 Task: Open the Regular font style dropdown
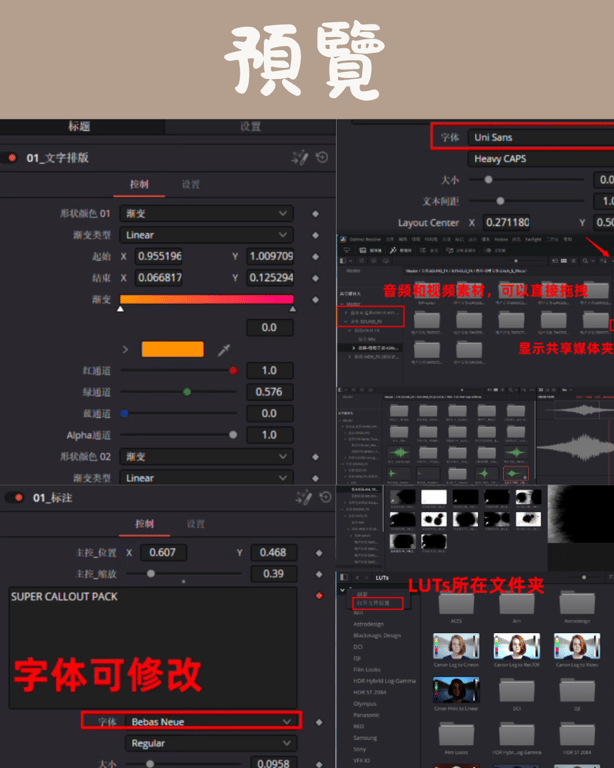pos(211,743)
